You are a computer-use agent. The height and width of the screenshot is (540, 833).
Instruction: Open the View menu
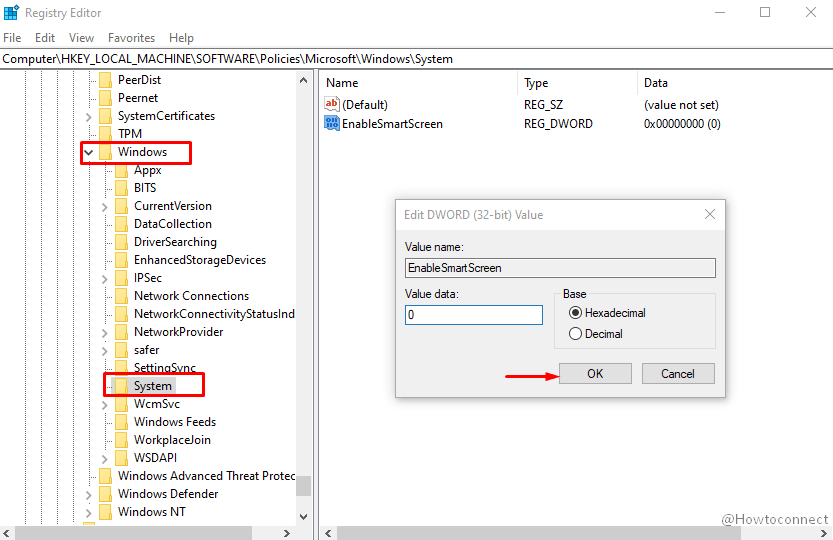pyautogui.click(x=81, y=38)
